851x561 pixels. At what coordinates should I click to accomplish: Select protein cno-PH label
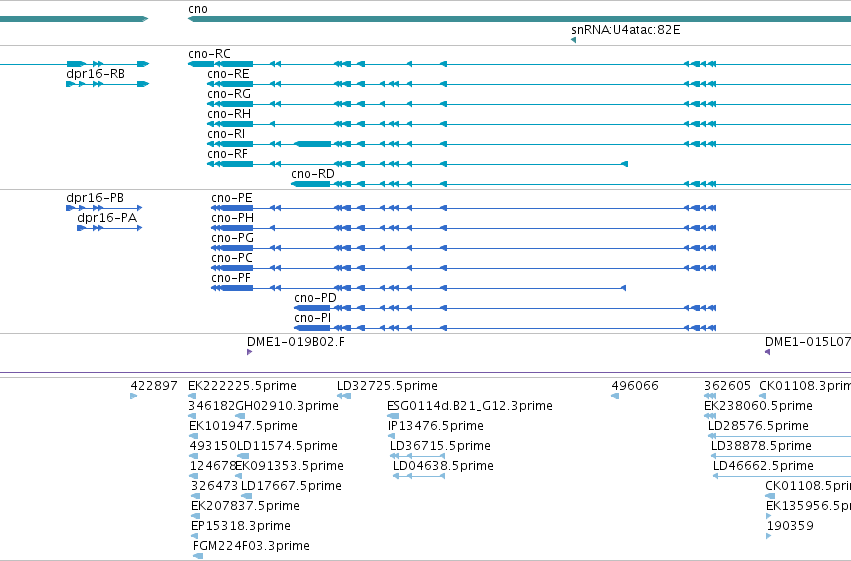coord(232,218)
